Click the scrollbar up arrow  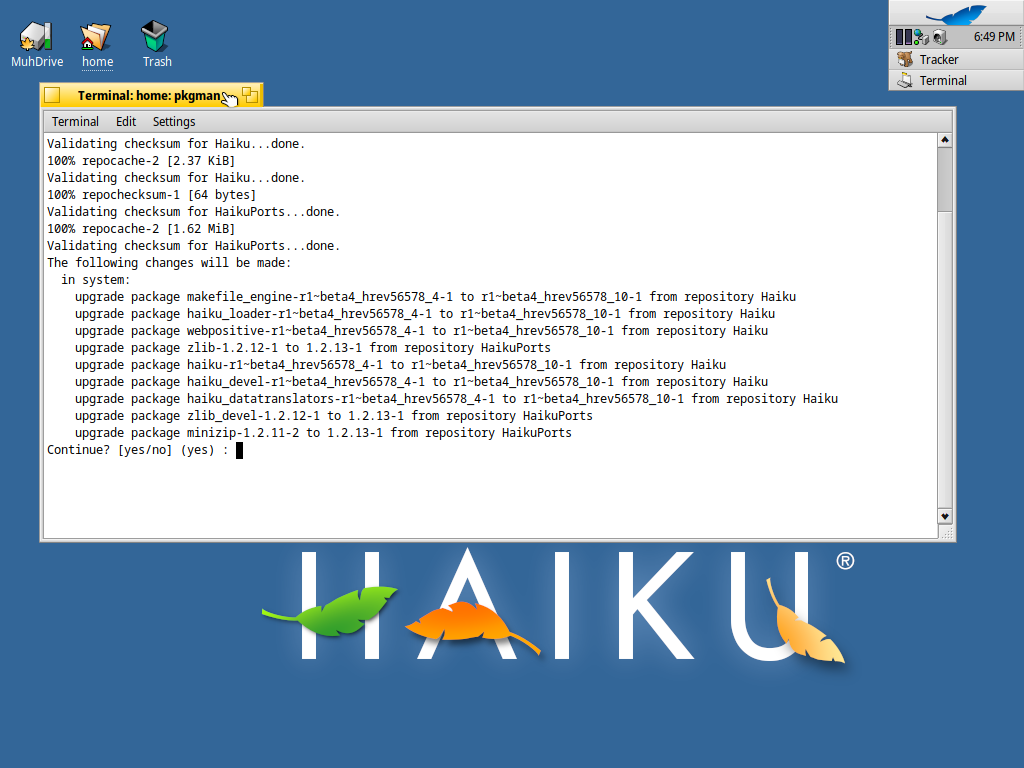point(944,140)
